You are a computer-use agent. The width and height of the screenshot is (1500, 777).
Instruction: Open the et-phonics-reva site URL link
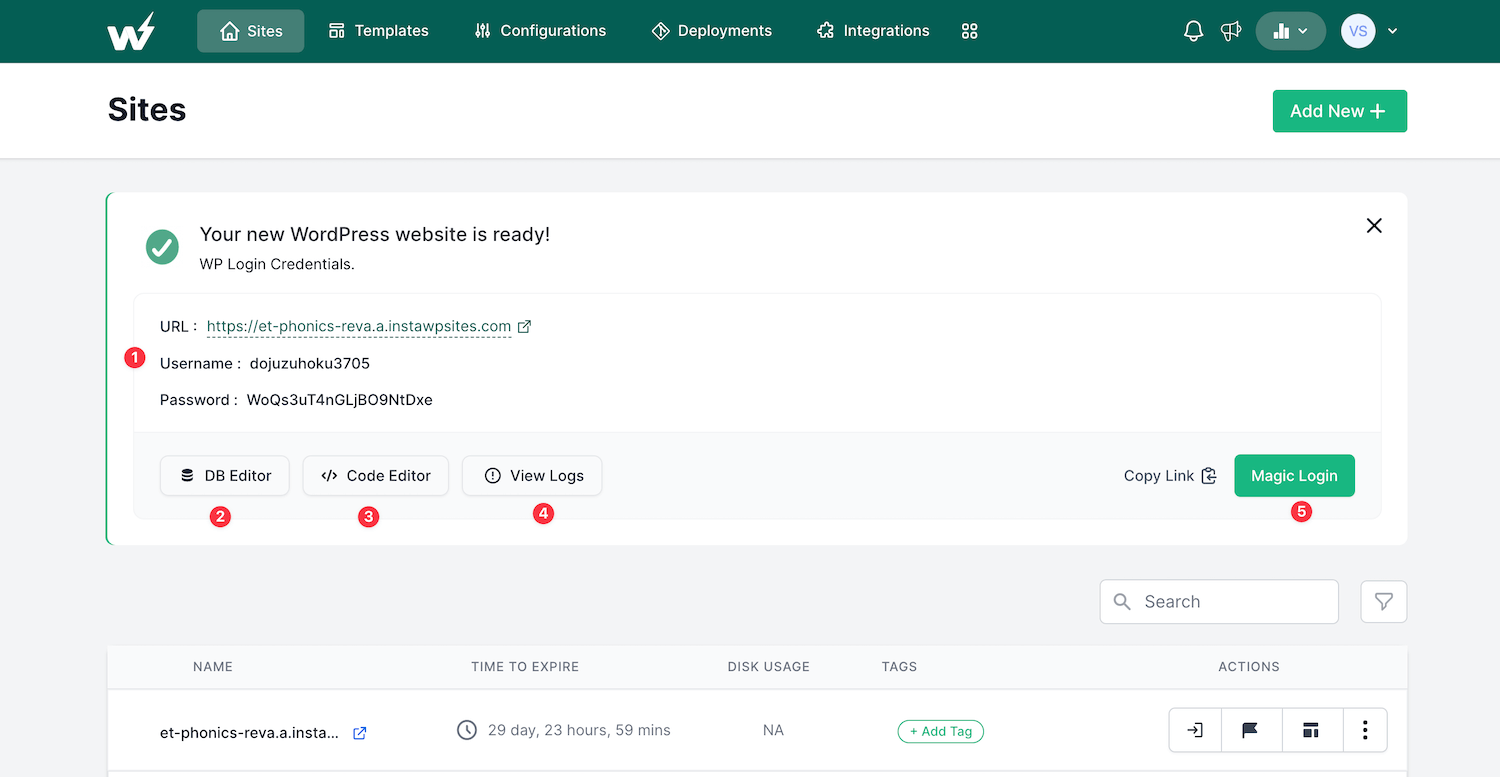(359, 326)
